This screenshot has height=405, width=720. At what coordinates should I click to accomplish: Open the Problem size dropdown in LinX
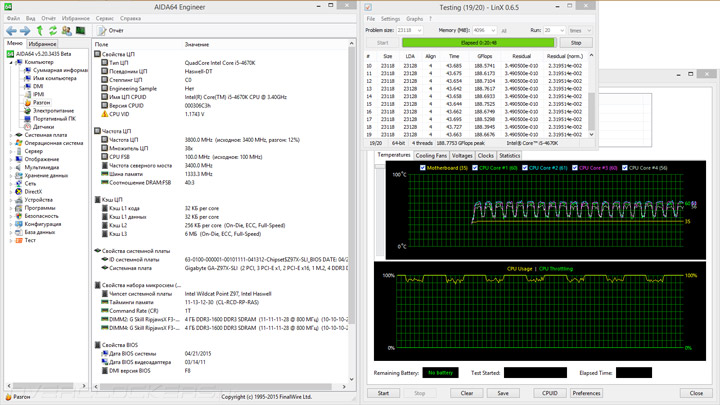tap(419, 31)
